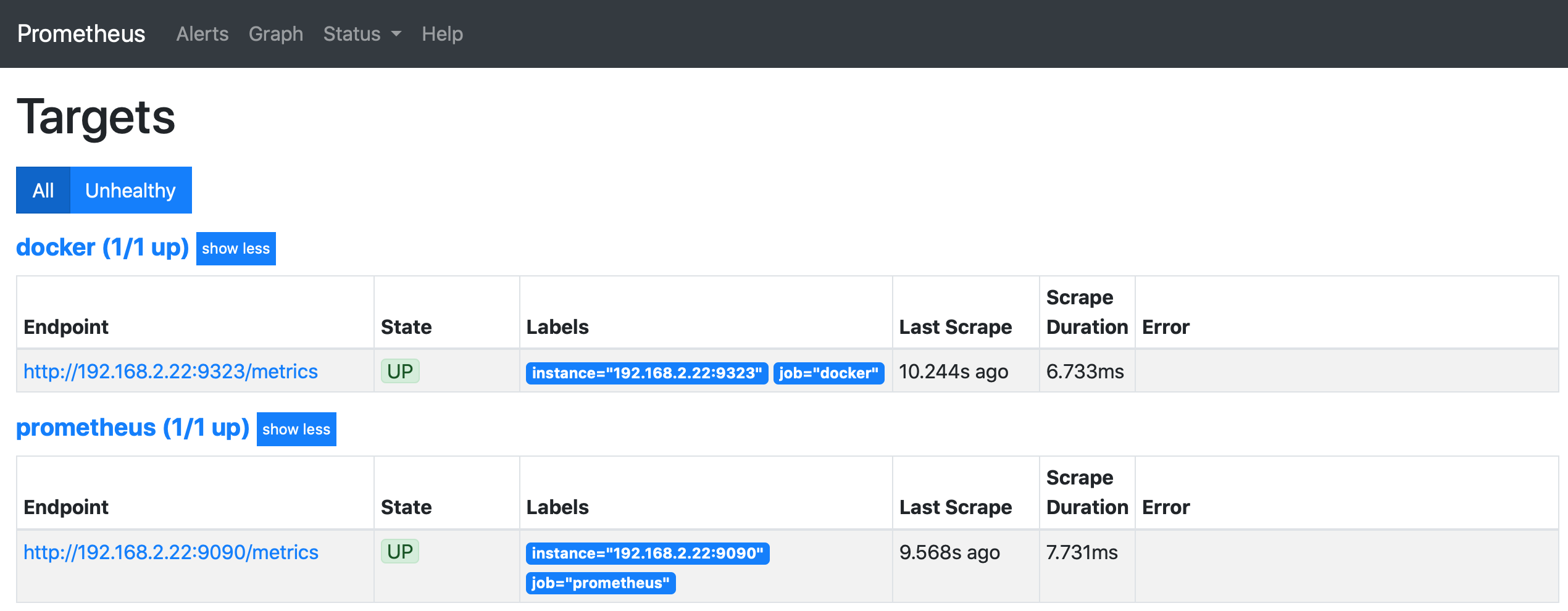Open the Prometheus home brand link
The image size is (1568, 611).
click(81, 33)
